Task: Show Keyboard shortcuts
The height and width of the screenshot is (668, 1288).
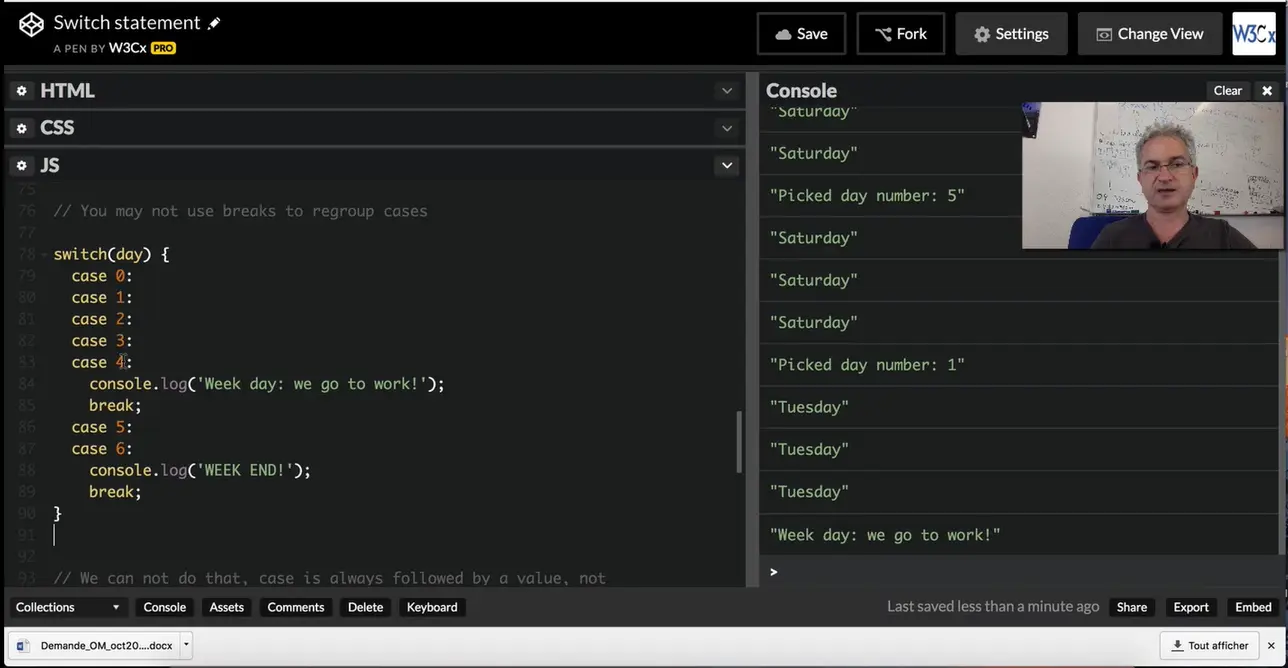Action: click(x=432, y=607)
